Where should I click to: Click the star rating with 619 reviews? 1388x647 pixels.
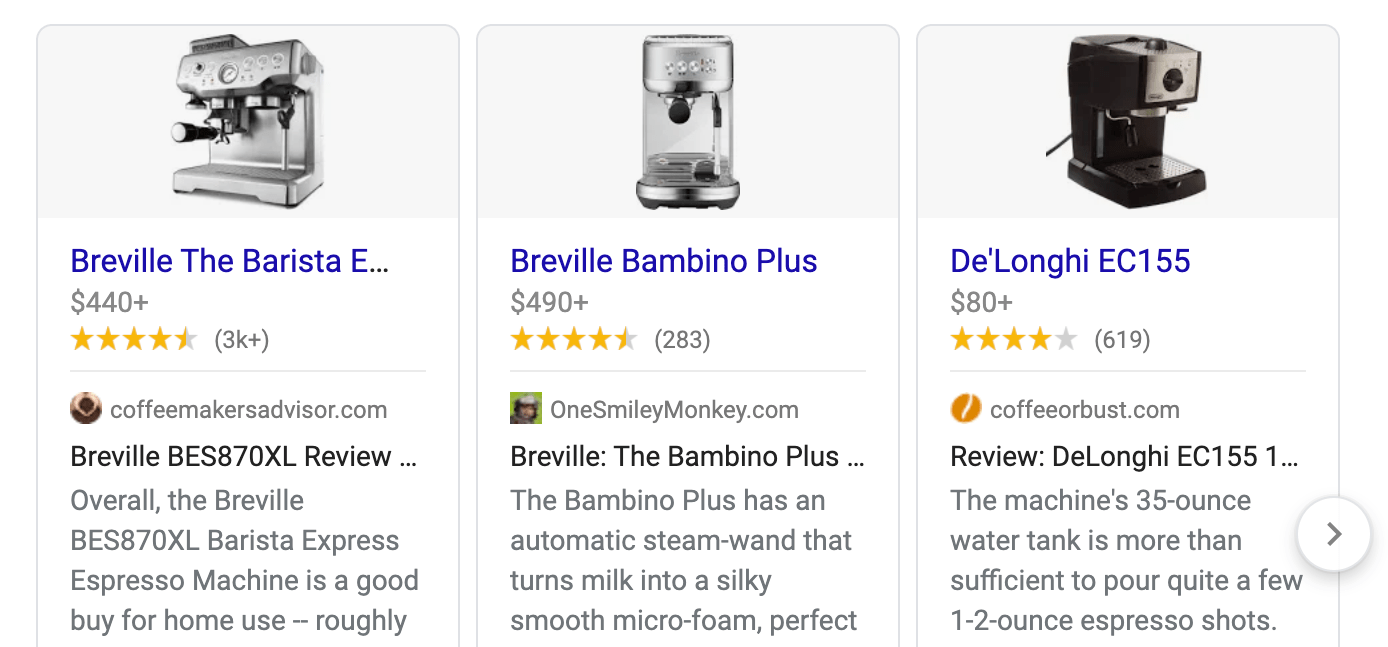[x=1014, y=340]
